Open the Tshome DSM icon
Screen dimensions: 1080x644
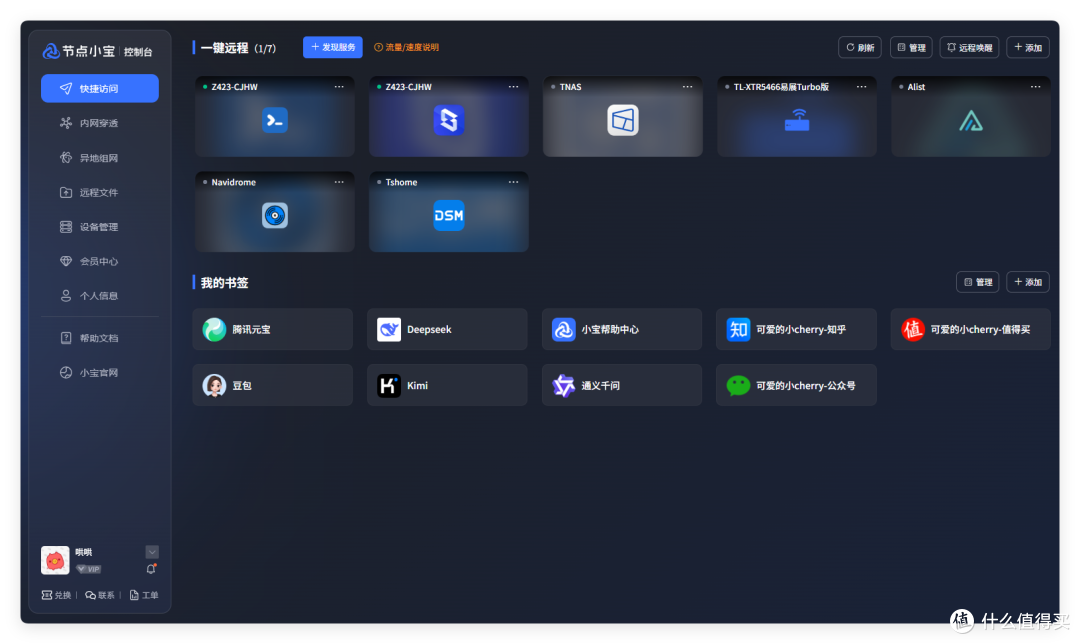tap(448, 216)
